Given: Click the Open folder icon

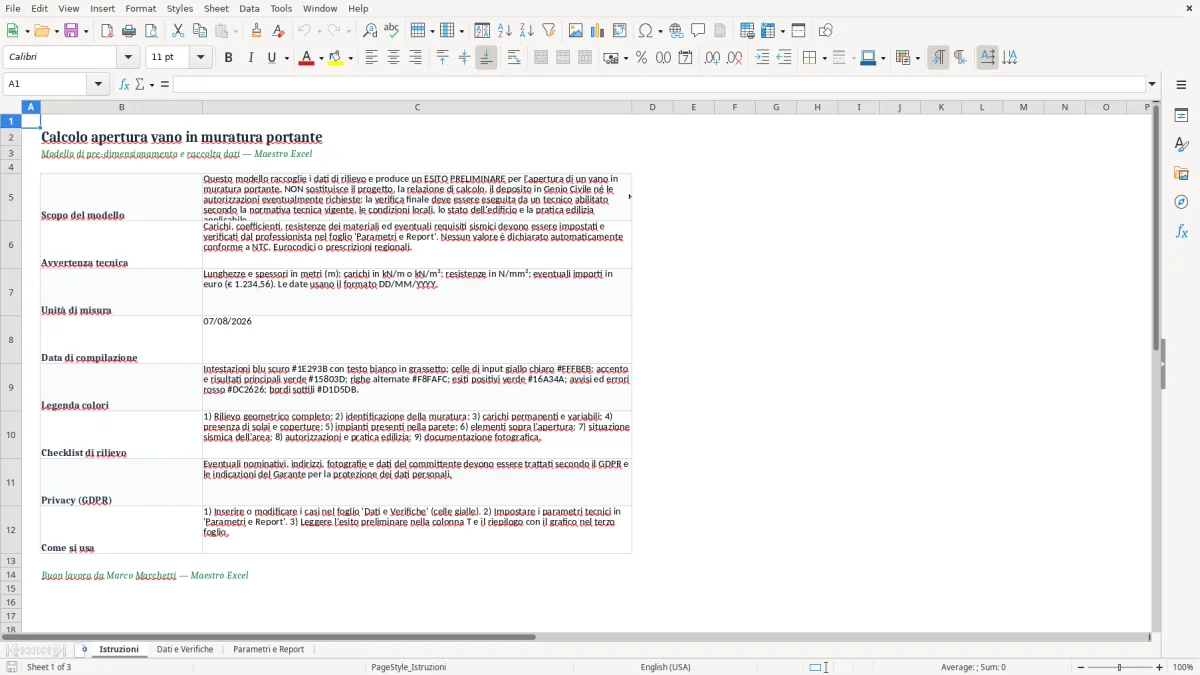Looking at the screenshot, I should [40, 31].
